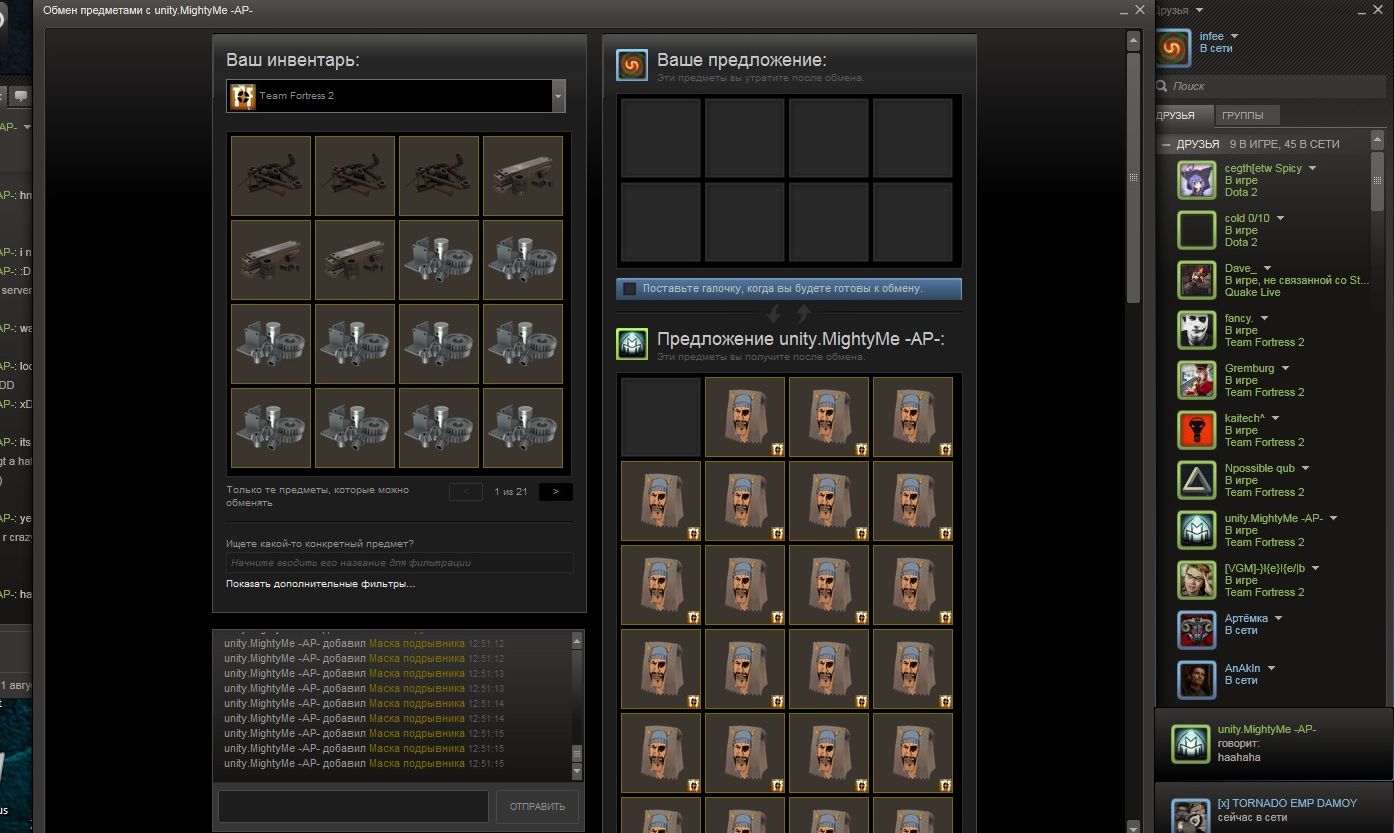Image resolution: width=1394 pixels, height=833 pixels.
Task: Open the haahaha message notification
Action: coord(1274,744)
